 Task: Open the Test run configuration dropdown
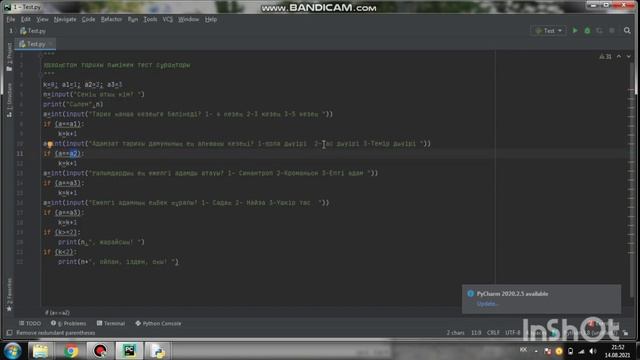coord(549,31)
